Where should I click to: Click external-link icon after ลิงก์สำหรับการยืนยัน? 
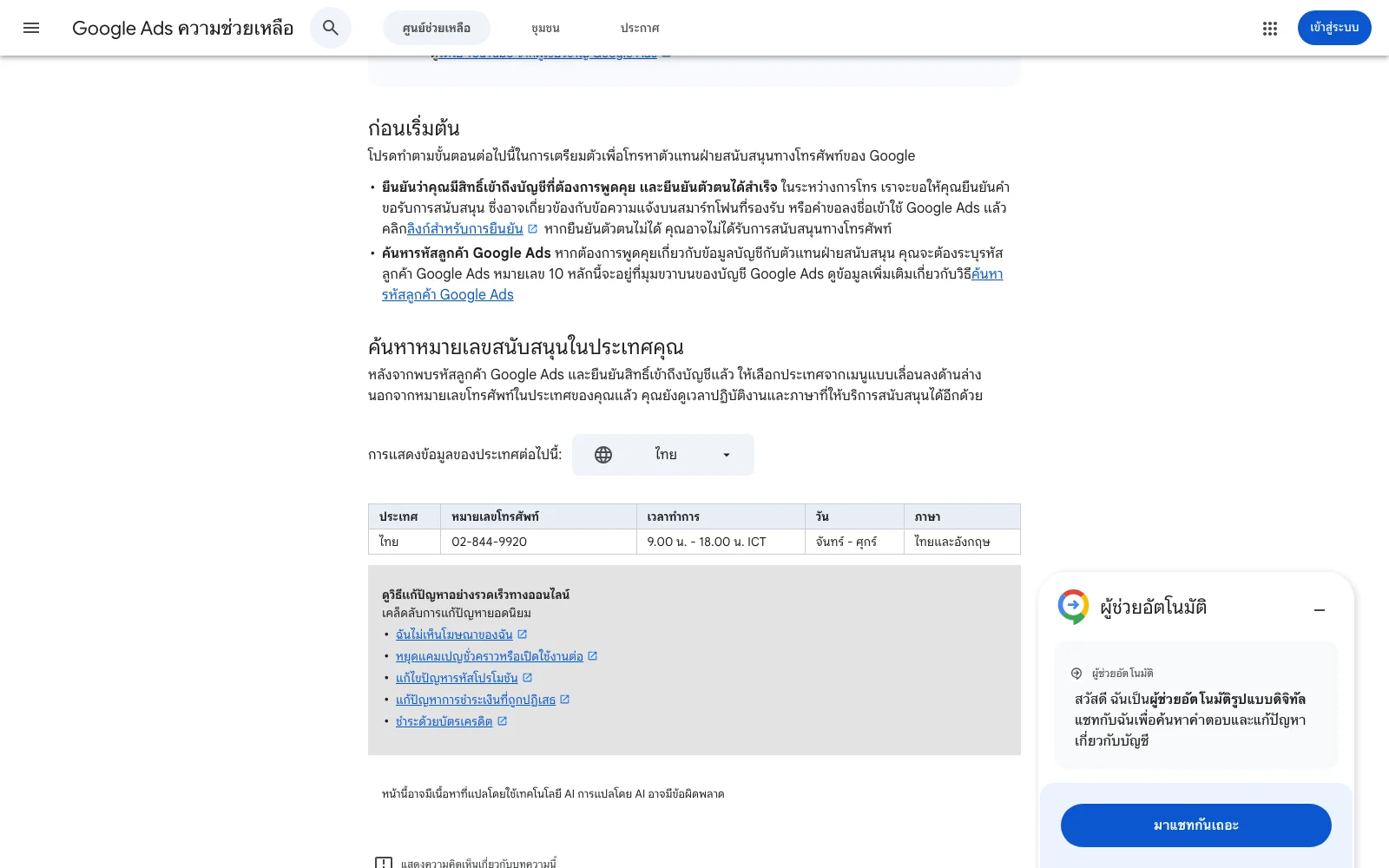point(533,229)
